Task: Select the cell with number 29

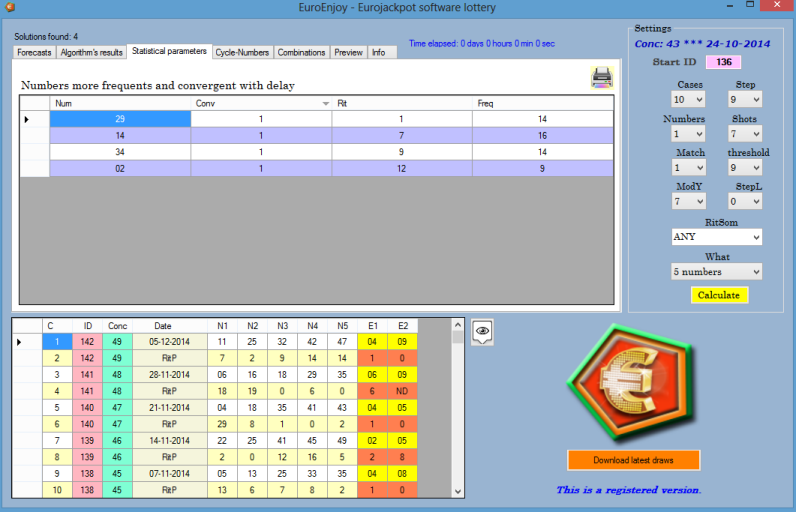Action: pyautogui.click(x=120, y=119)
